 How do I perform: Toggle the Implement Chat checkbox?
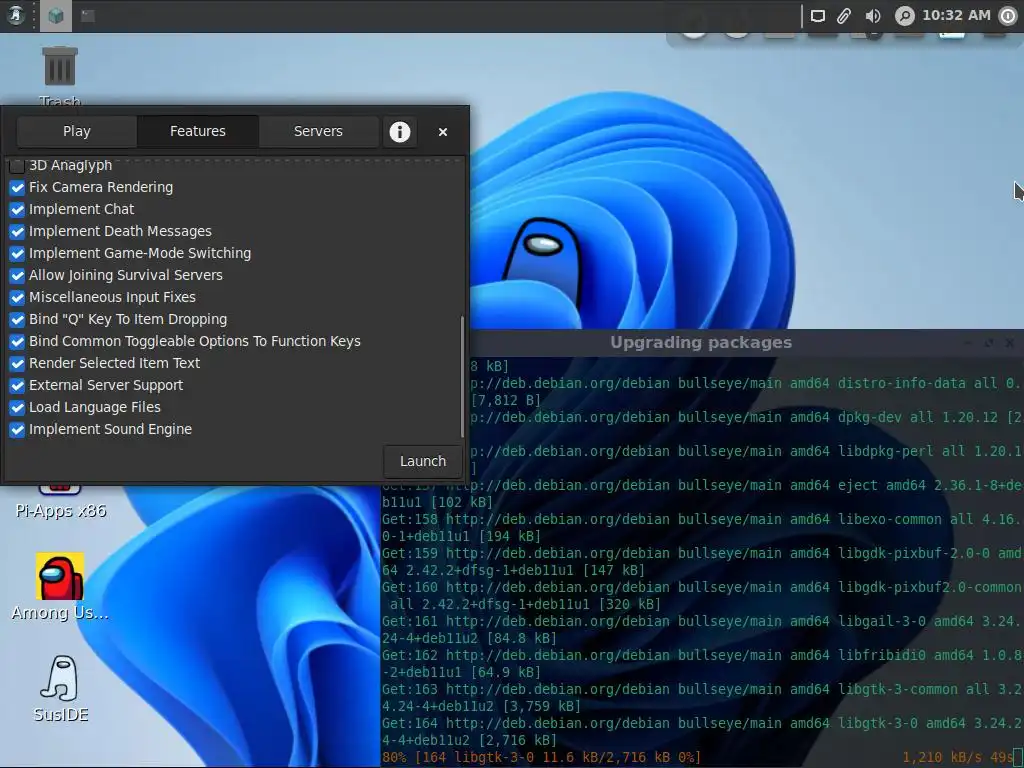[17, 210]
